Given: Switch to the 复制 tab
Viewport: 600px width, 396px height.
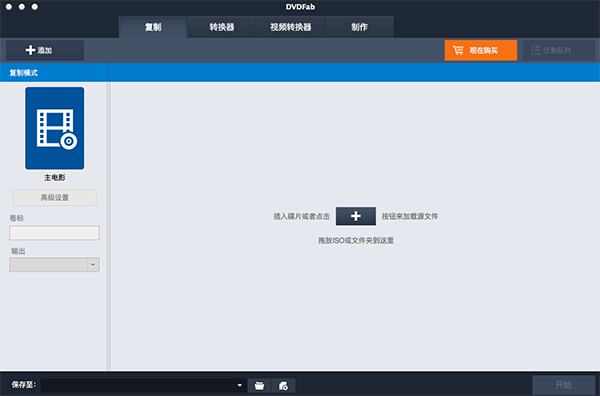Looking at the screenshot, I should 153,27.
